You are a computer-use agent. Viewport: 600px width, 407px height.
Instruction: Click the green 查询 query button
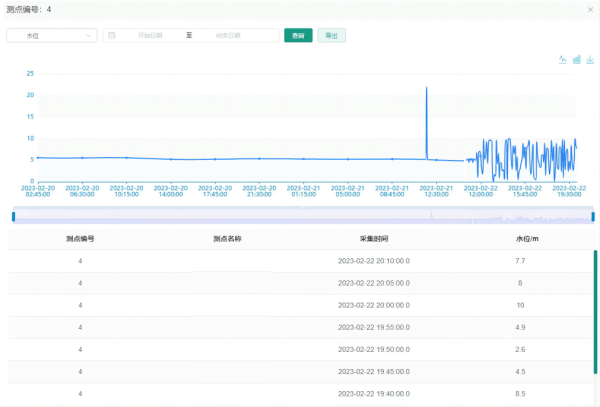click(298, 36)
